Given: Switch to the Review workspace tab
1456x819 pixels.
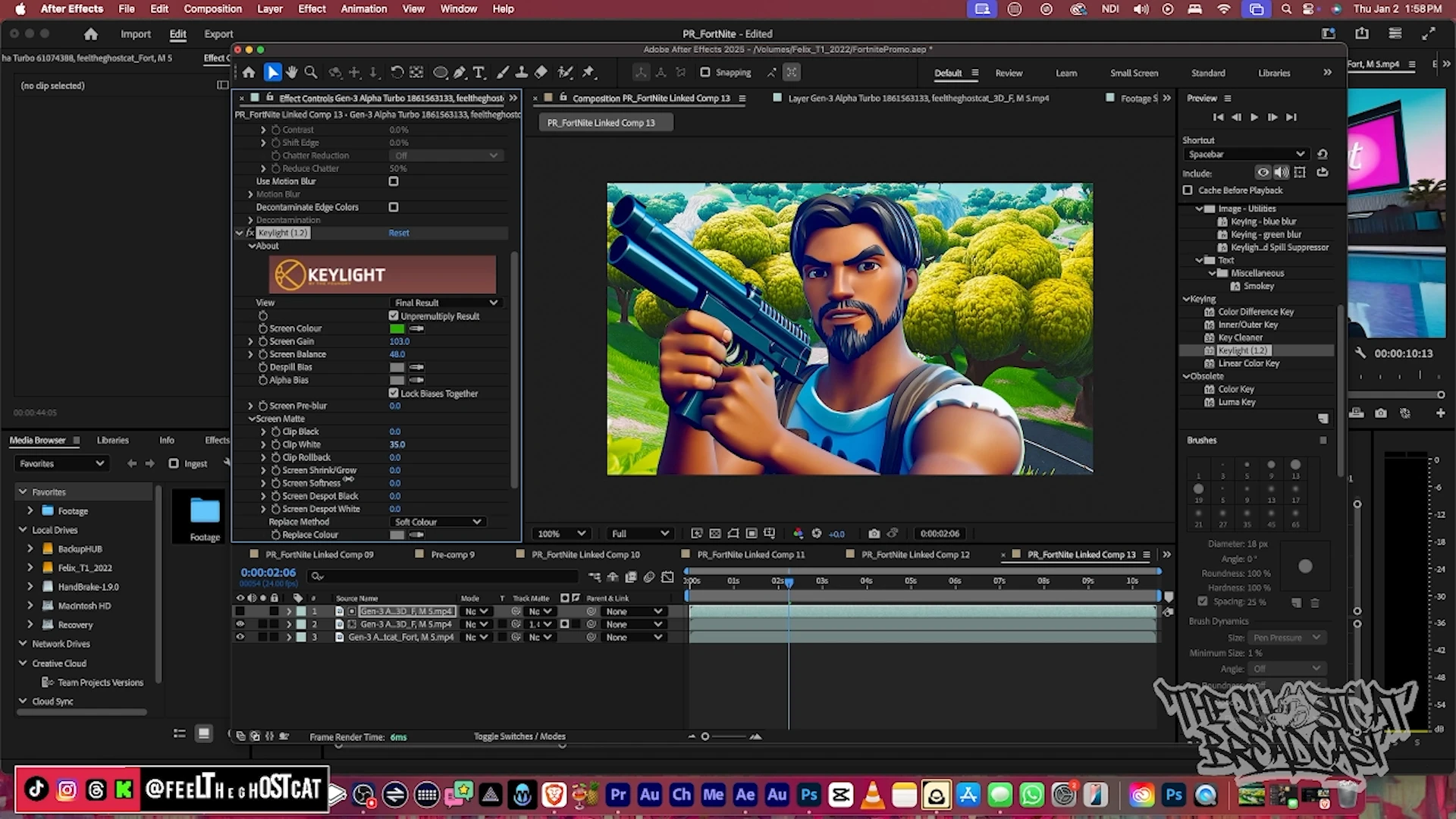Looking at the screenshot, I should 1009,73.
